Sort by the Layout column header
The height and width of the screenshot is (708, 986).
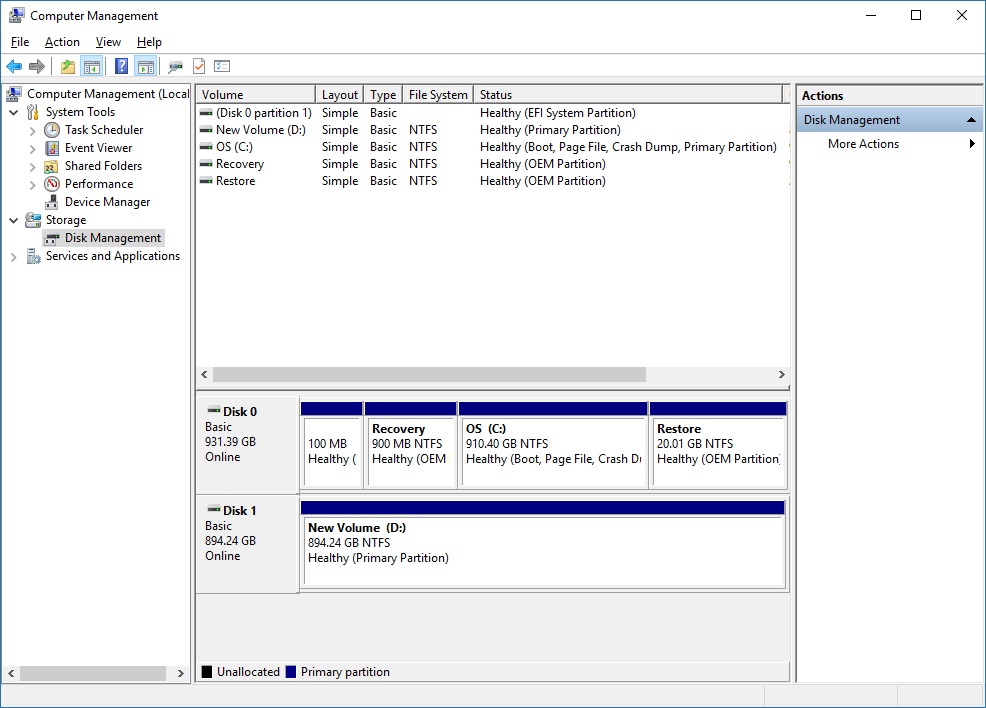tap(339, 94)
